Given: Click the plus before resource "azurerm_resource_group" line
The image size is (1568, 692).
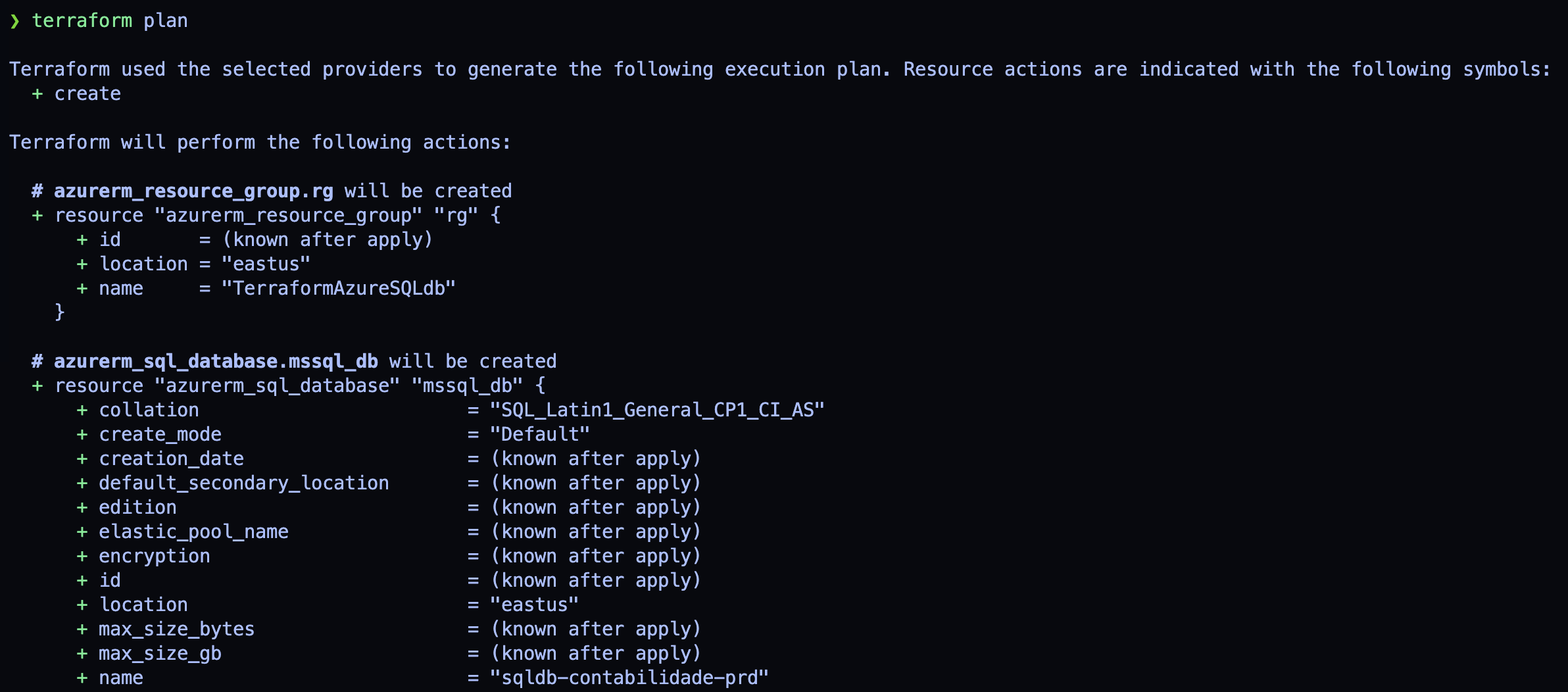Looking at the screenshot, I should (37, 216).
